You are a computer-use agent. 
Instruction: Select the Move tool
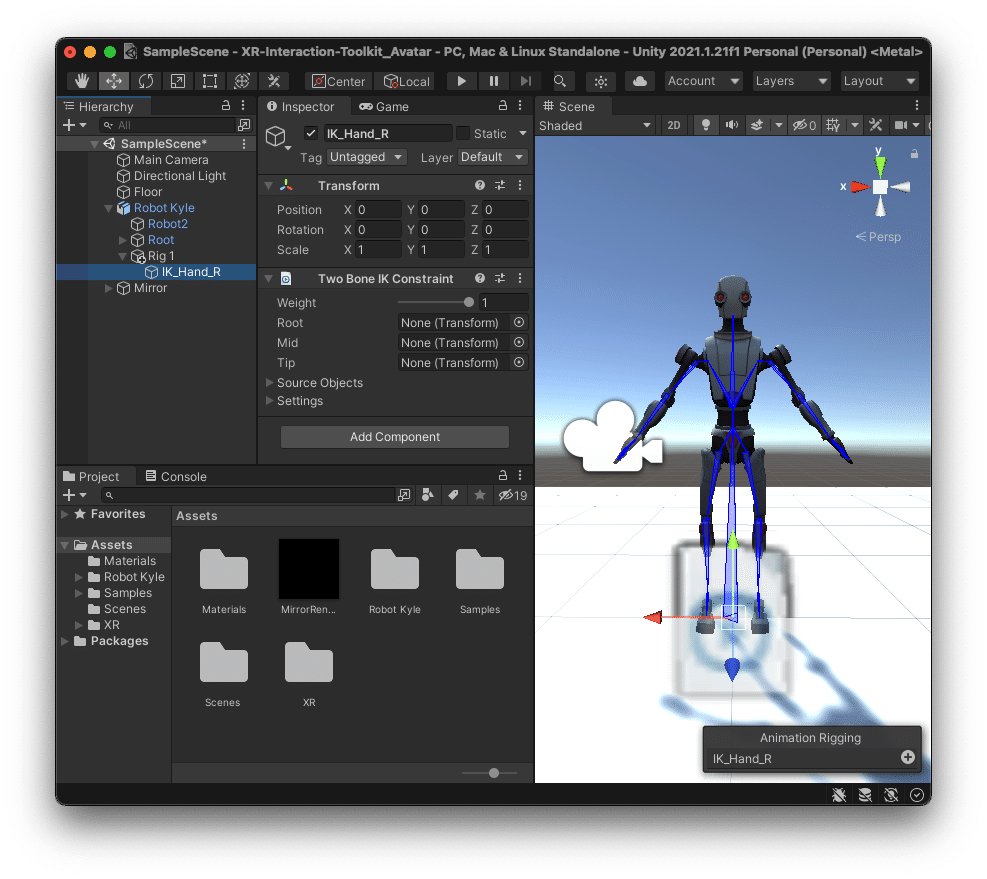click(x=114, y=81)
